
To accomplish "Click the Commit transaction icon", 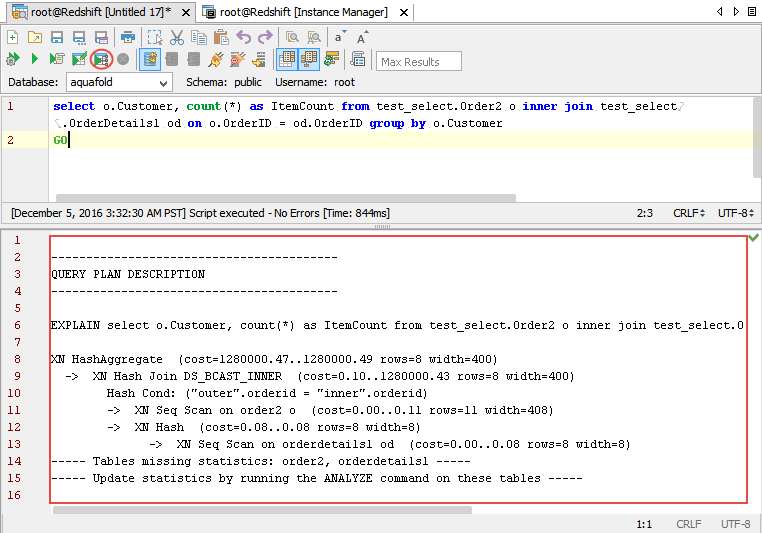I will [172, 59].
